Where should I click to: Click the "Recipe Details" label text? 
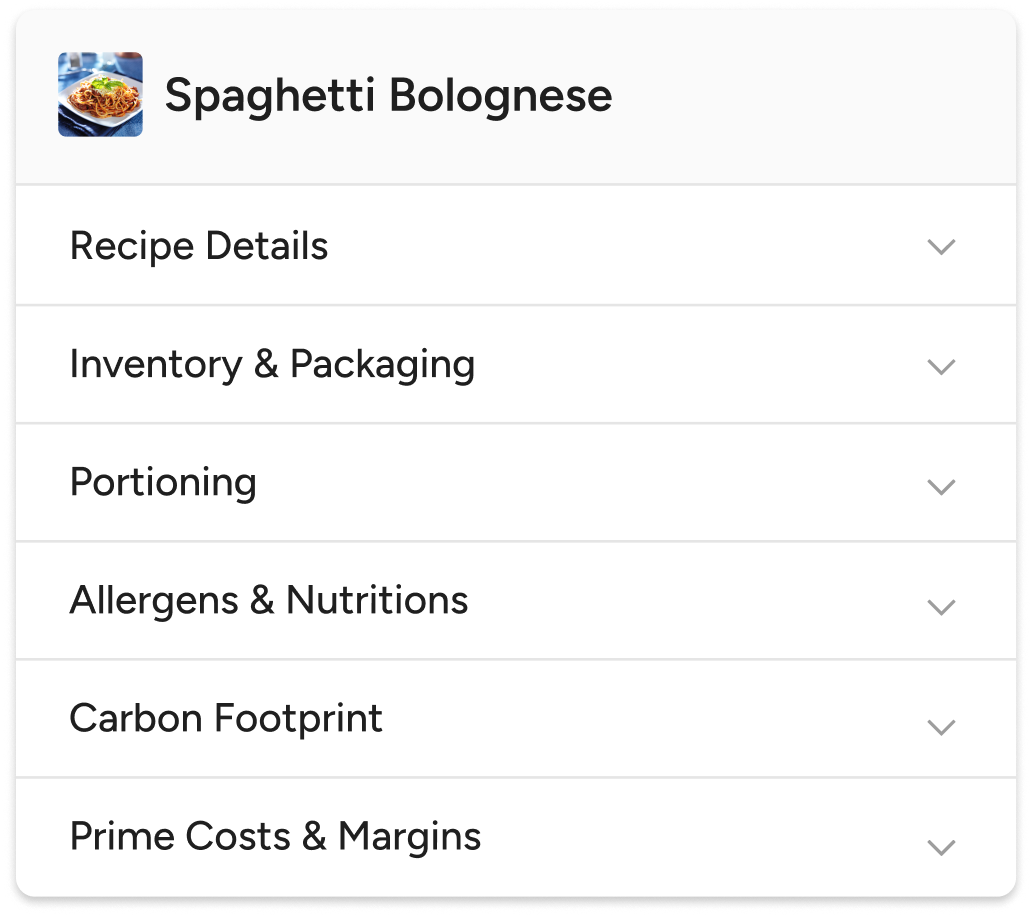199,246
